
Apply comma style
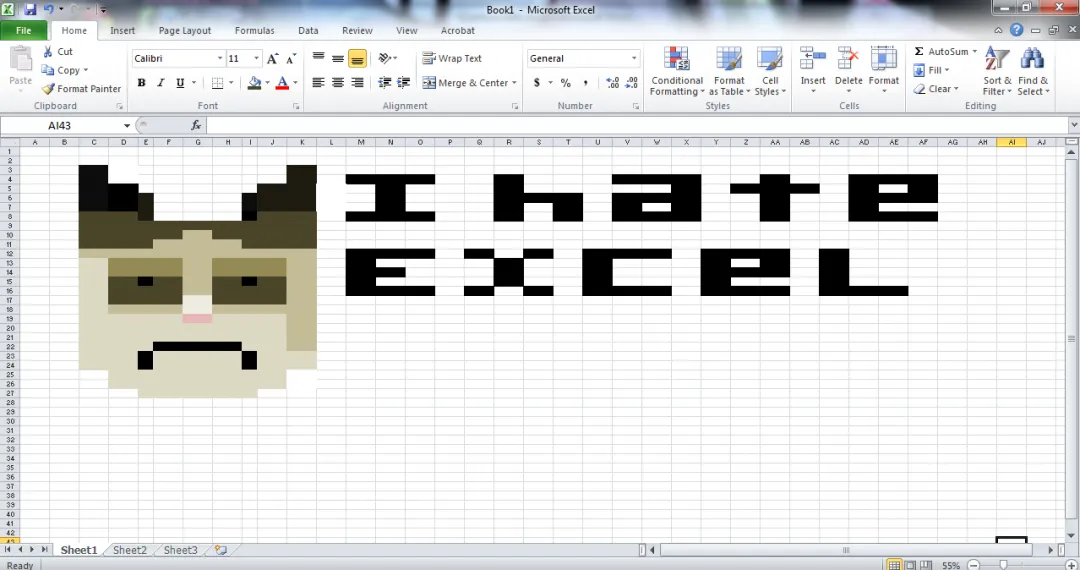pyautogui.click(x=585, y=83)
